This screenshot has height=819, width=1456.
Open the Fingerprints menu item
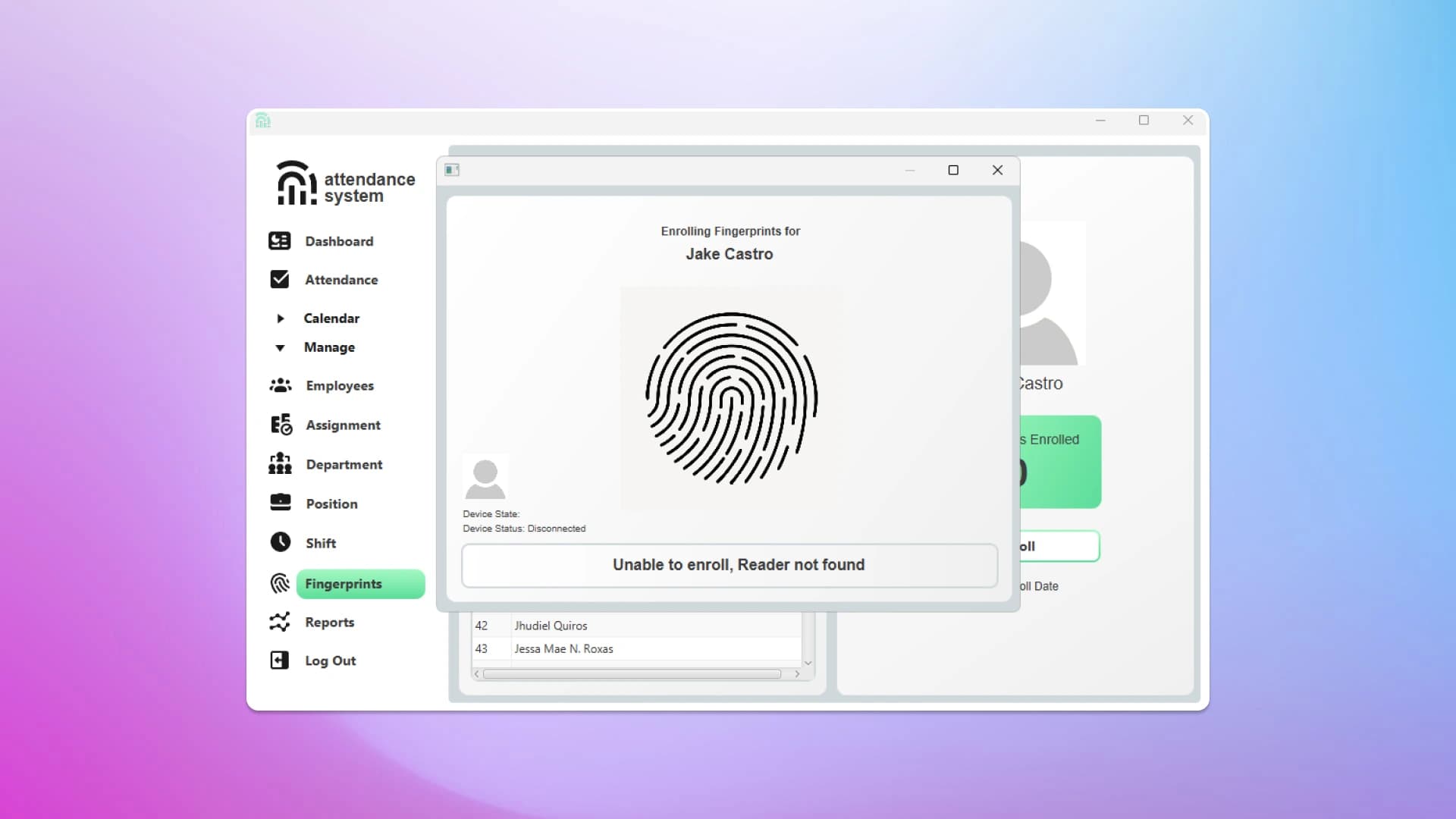click(x=360, y=584)
